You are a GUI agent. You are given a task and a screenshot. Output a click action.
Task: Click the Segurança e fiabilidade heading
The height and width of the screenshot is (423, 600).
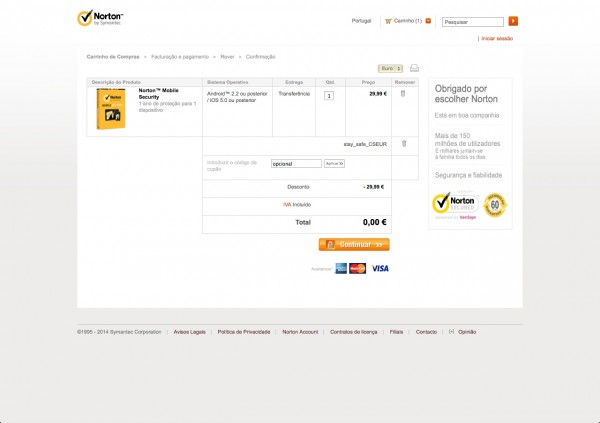(x=468, y=175)
